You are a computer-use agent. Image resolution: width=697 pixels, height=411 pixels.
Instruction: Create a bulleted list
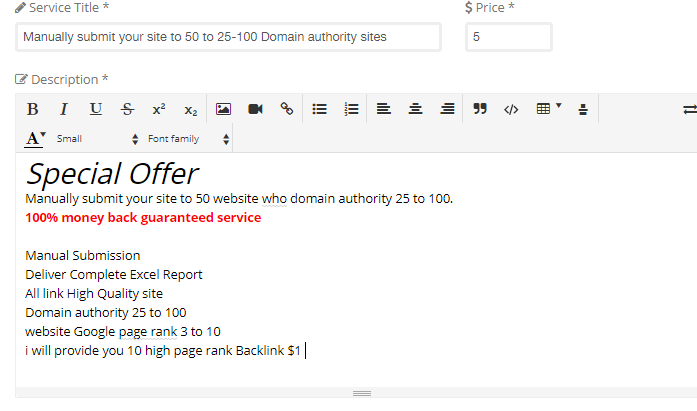click(x=319, y=109)
